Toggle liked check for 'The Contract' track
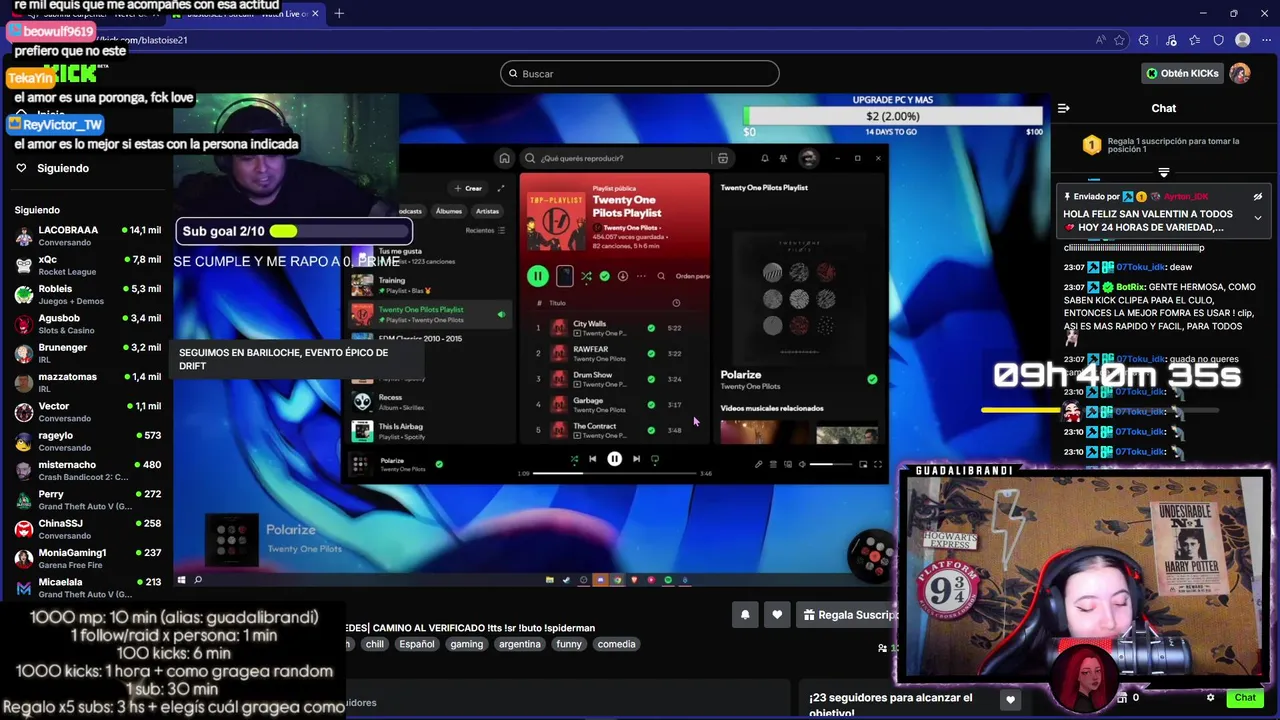The image size is (1280, 720). click(651, 430)
